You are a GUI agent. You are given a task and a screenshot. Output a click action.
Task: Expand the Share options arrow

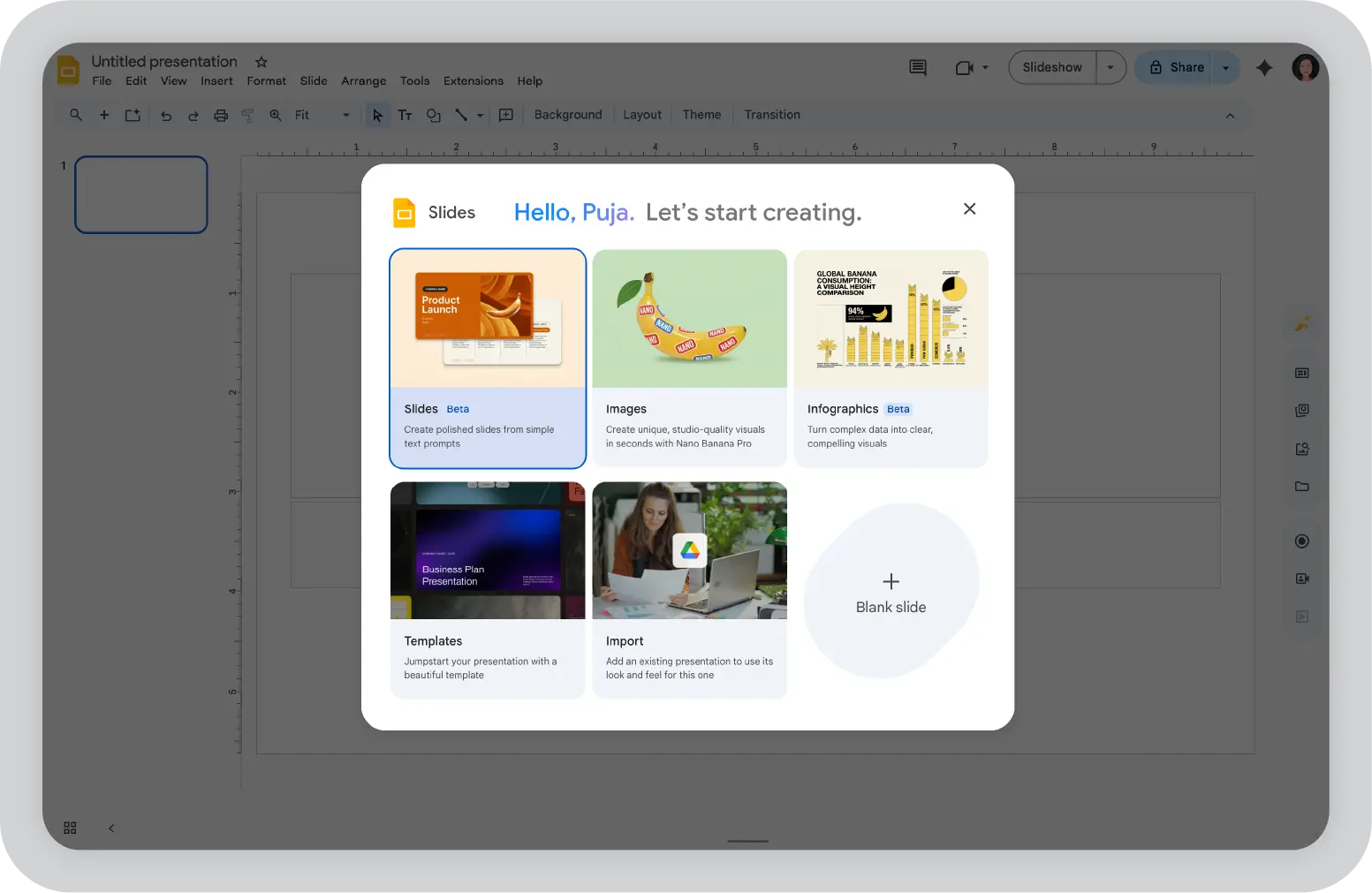click(x=1225, y=68)
